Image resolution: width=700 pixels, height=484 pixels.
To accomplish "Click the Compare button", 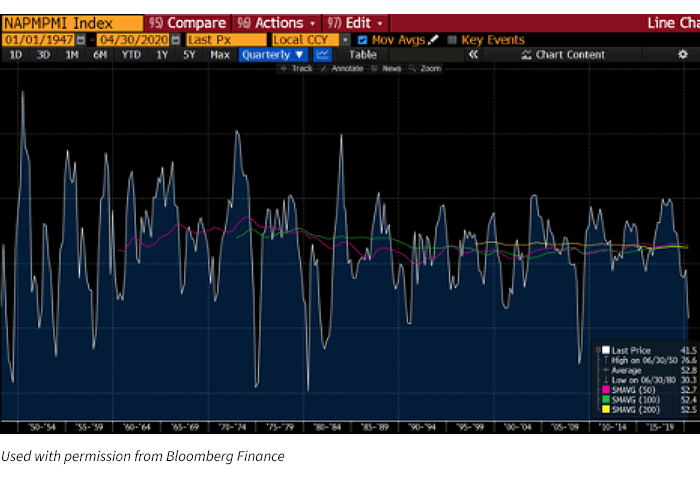I will (x=188, y=23).
